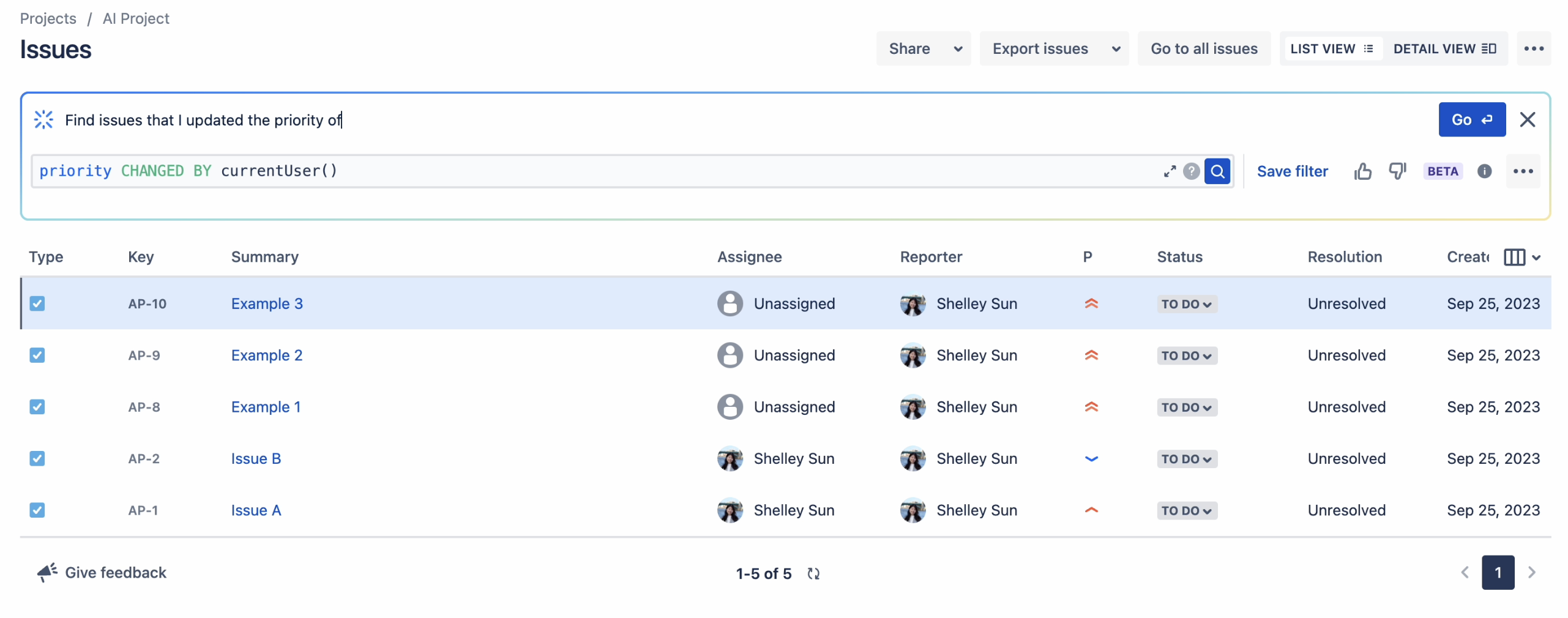Open the Share dropdown

pyautogui.click(x=923, y=48)
